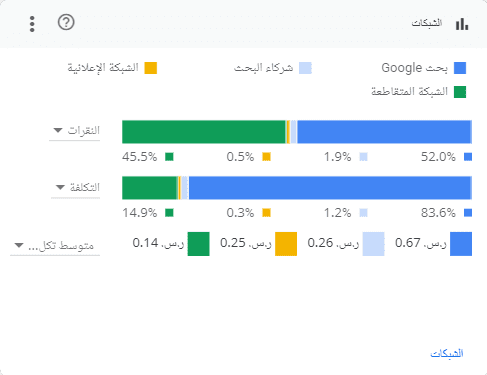Click the large green 0.14 average cost square
Screen dimensions: 487x375
[x=199, y=244]
